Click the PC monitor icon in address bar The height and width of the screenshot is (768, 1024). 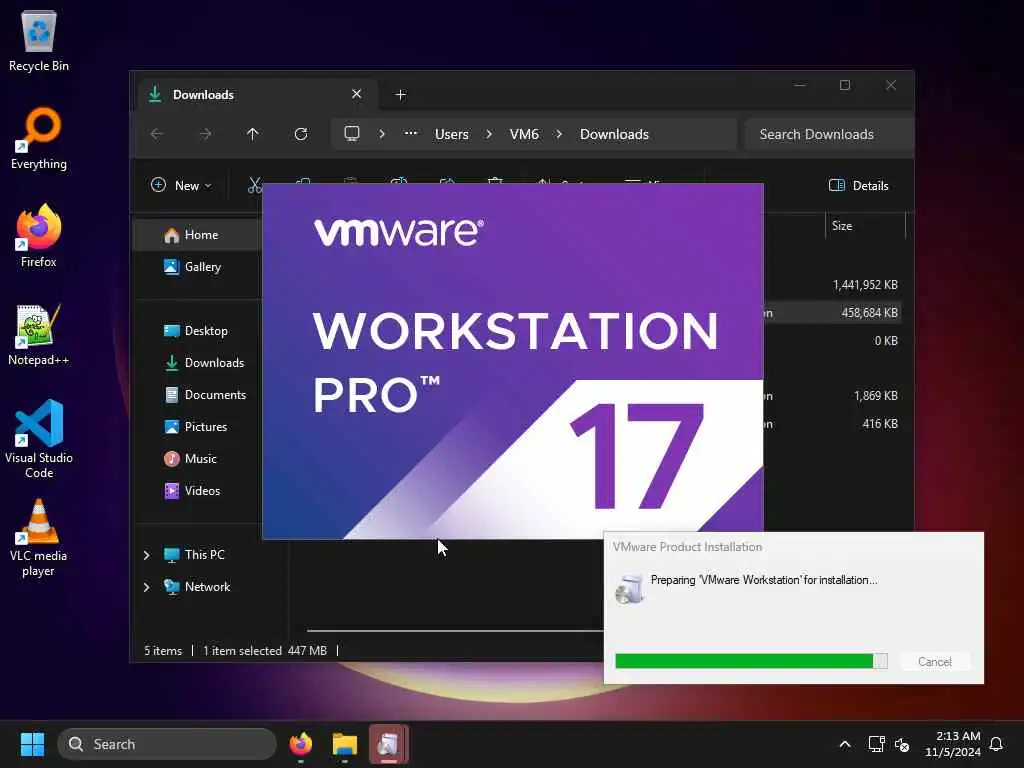click(351, 134)
